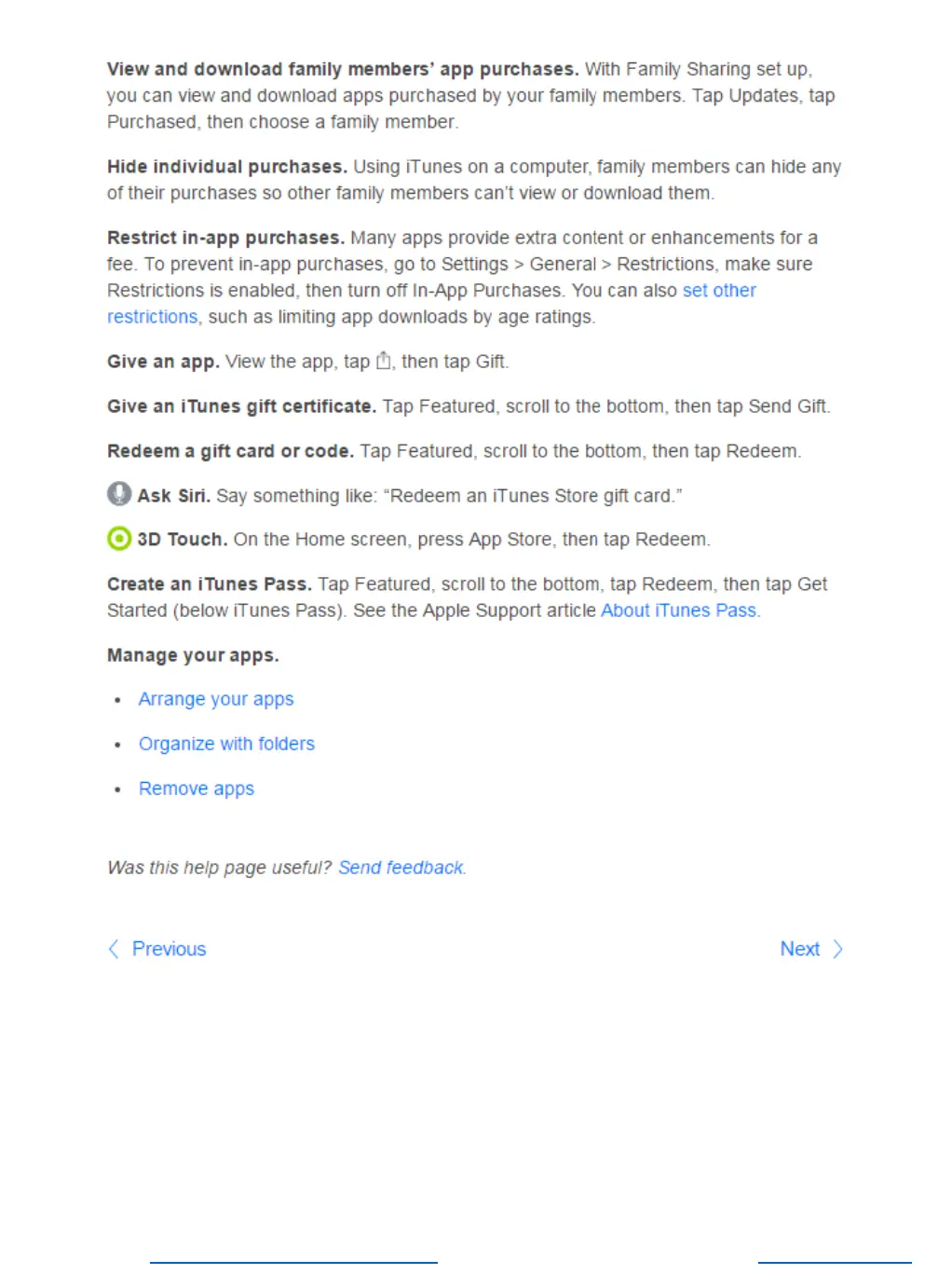Go to the Next page
952x1288 pixels.
pyautogui.click(x=800, y=949)
